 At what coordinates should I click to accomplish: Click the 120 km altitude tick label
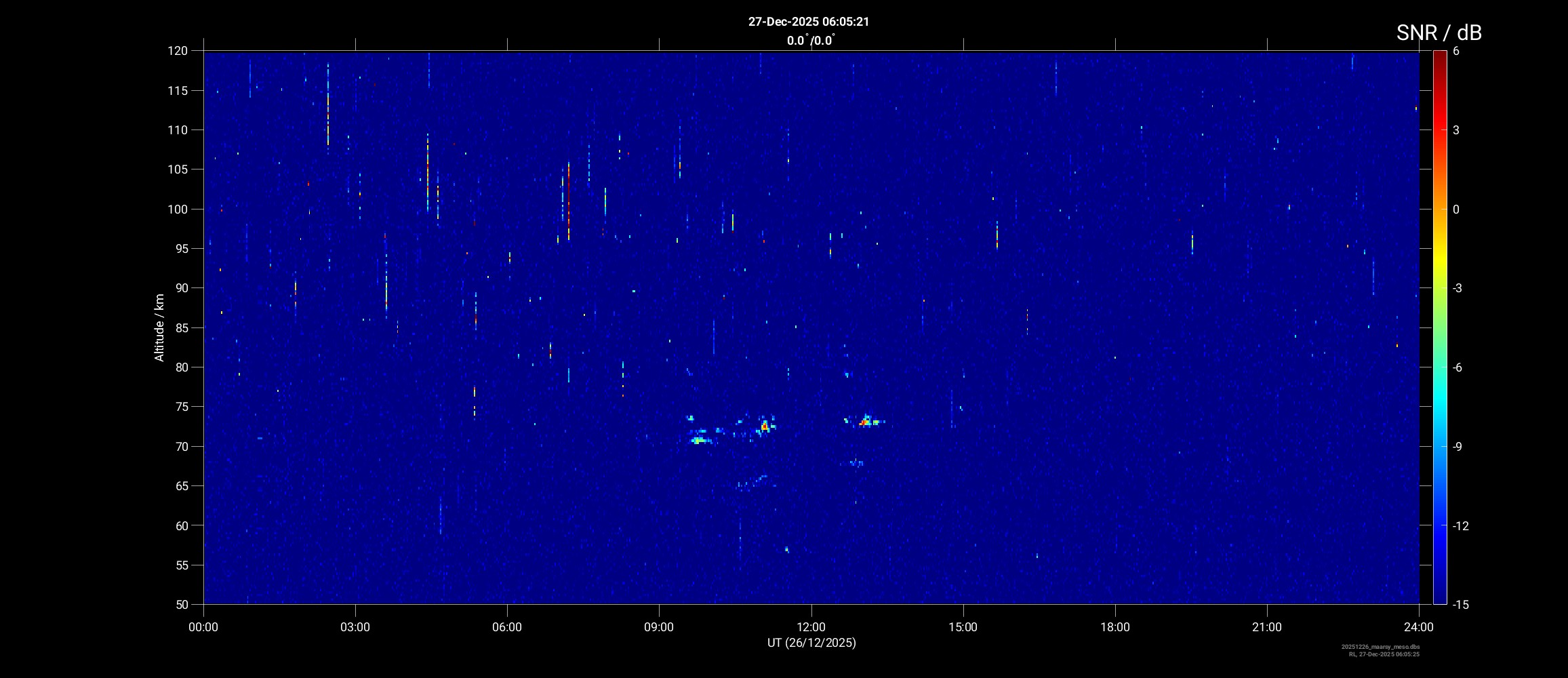(x=178, y=51)
